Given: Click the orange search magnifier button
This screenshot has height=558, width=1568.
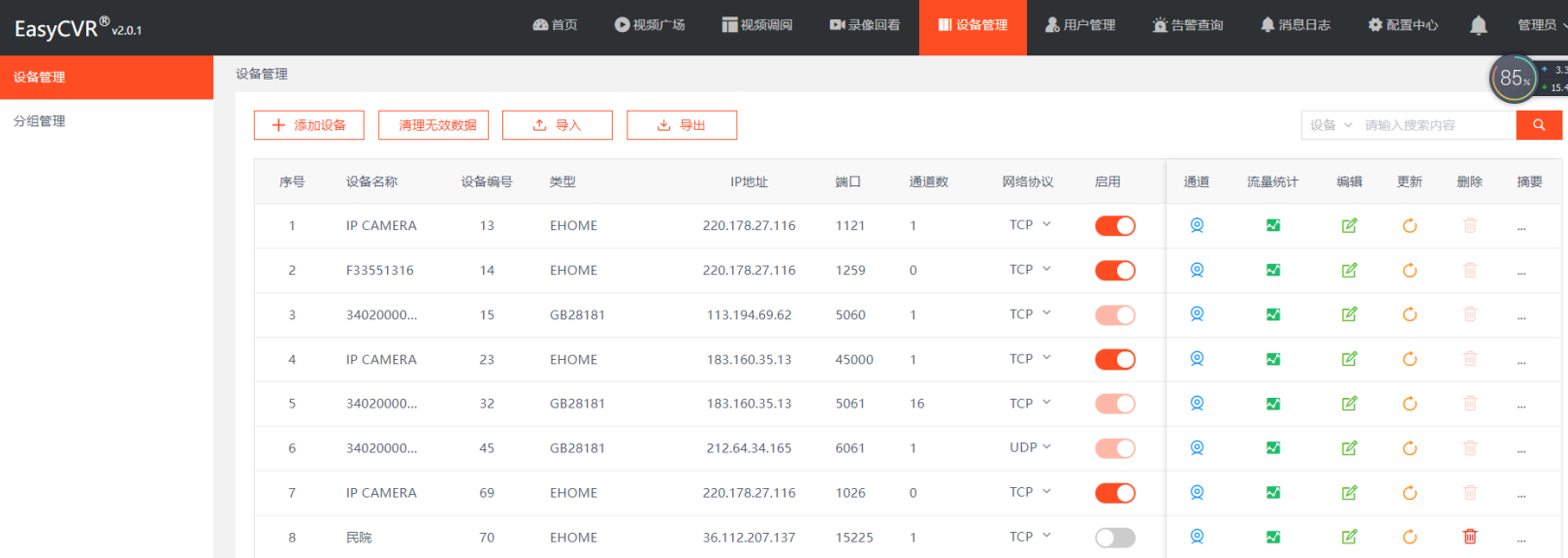Looking at the screenshot, I should click(1539, 125).
